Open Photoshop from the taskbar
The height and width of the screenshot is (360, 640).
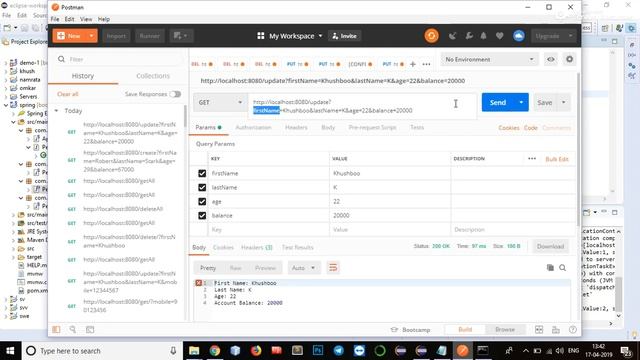pyautogui.click(x=318, y=351)
